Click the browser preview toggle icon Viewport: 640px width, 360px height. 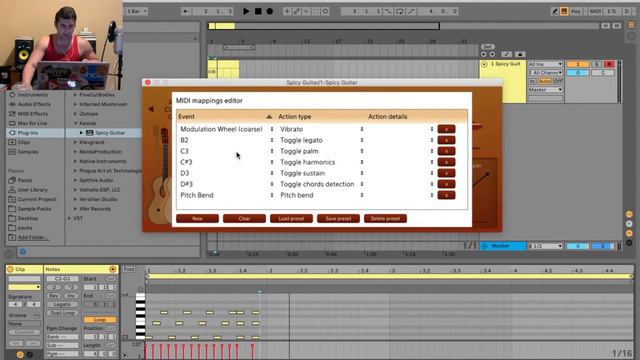point(22,252)
